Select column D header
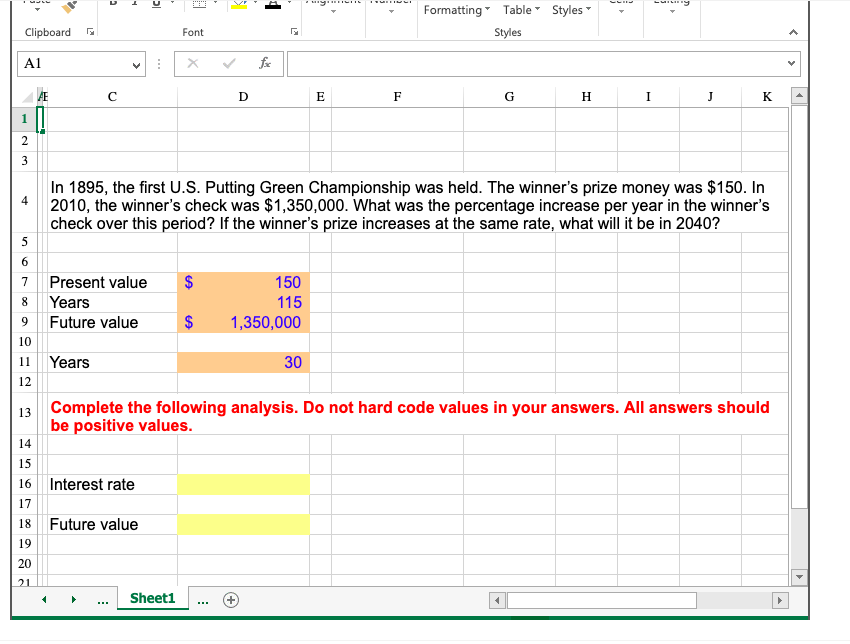The height and width of the screenshot is (644, 850). 243,97
